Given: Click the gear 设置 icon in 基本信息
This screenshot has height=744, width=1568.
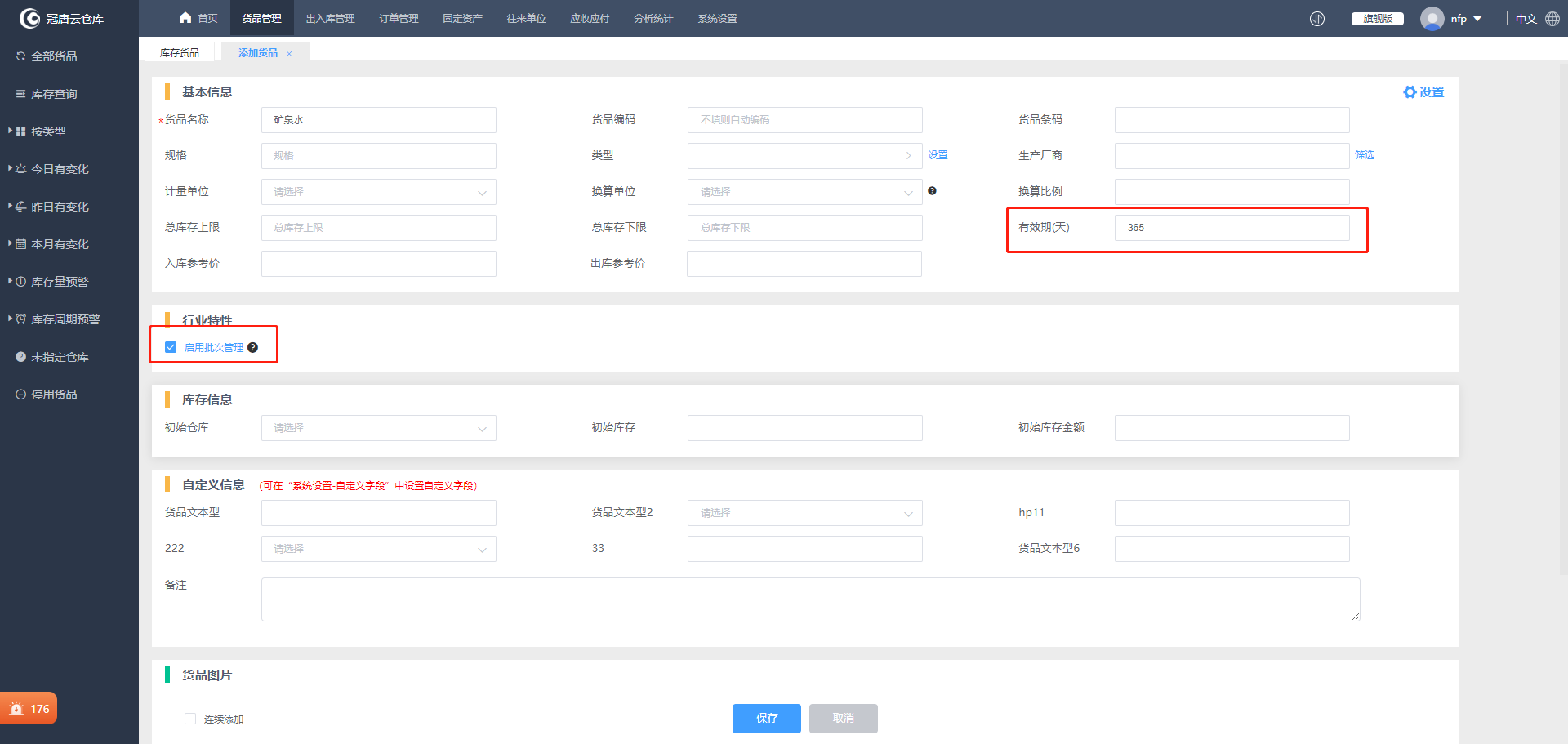Looking at the screenshot, I should 1410,92.
